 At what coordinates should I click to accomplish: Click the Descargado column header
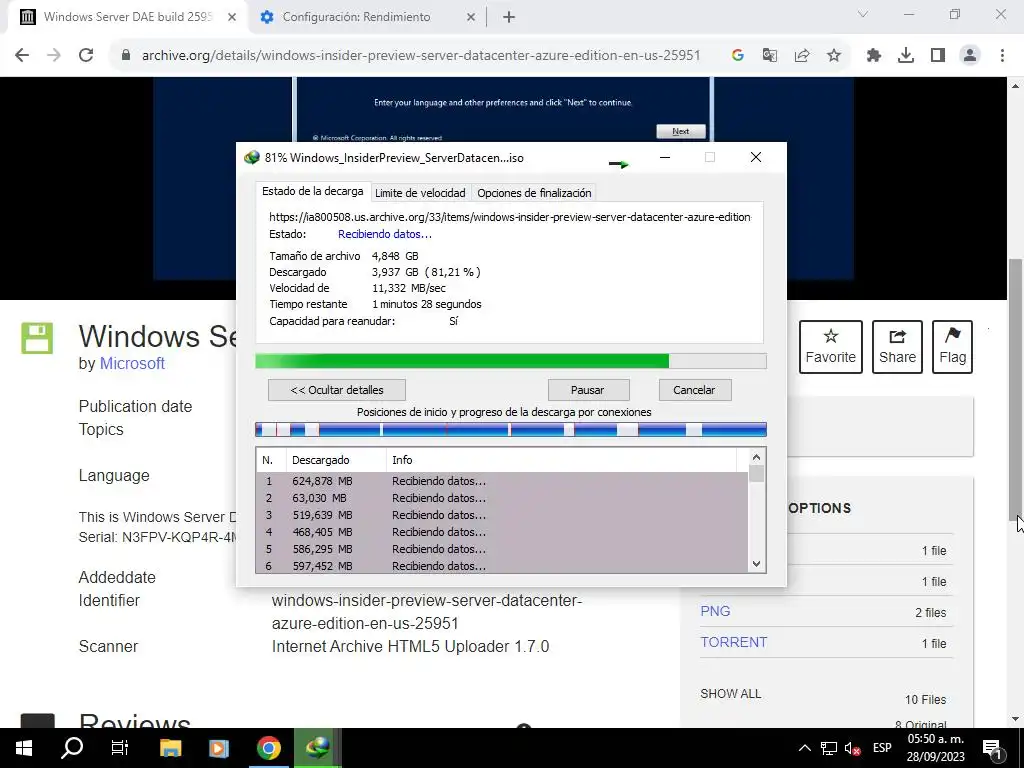[x=336, y=460]
